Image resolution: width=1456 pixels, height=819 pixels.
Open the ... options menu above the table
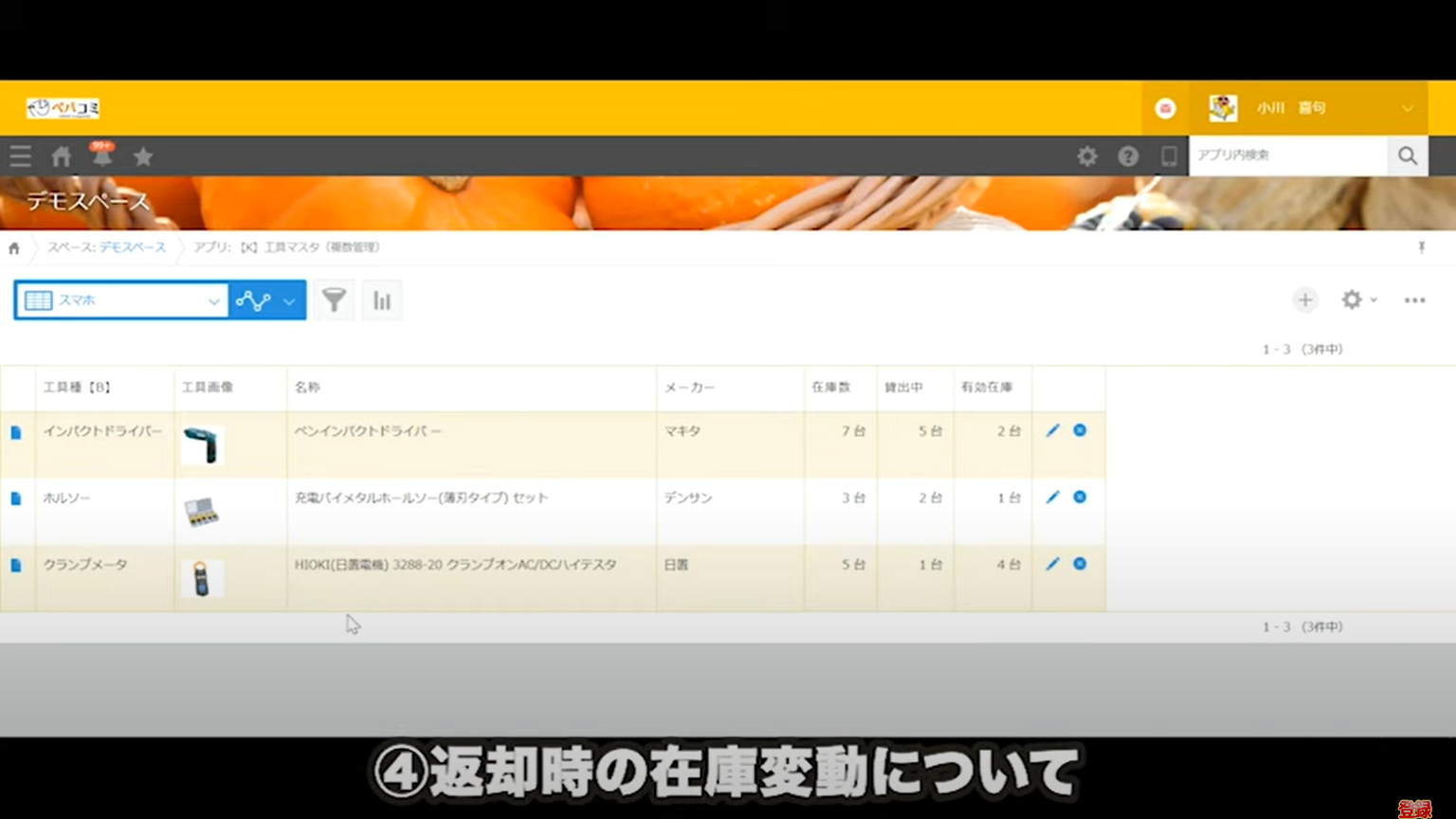point(1413,300)
